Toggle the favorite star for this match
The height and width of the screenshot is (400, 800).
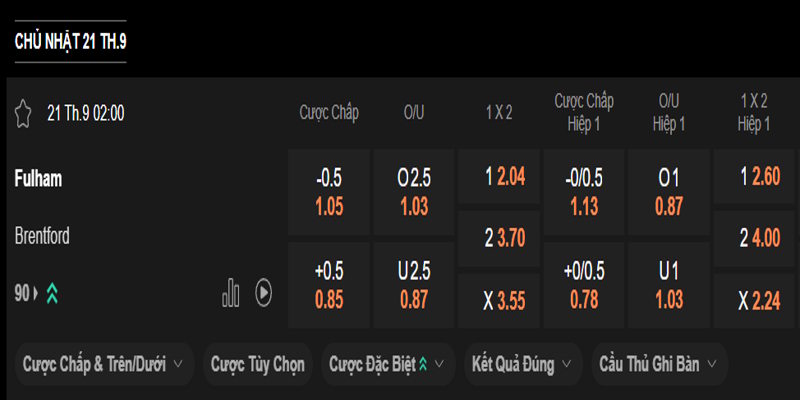(23, 113)
